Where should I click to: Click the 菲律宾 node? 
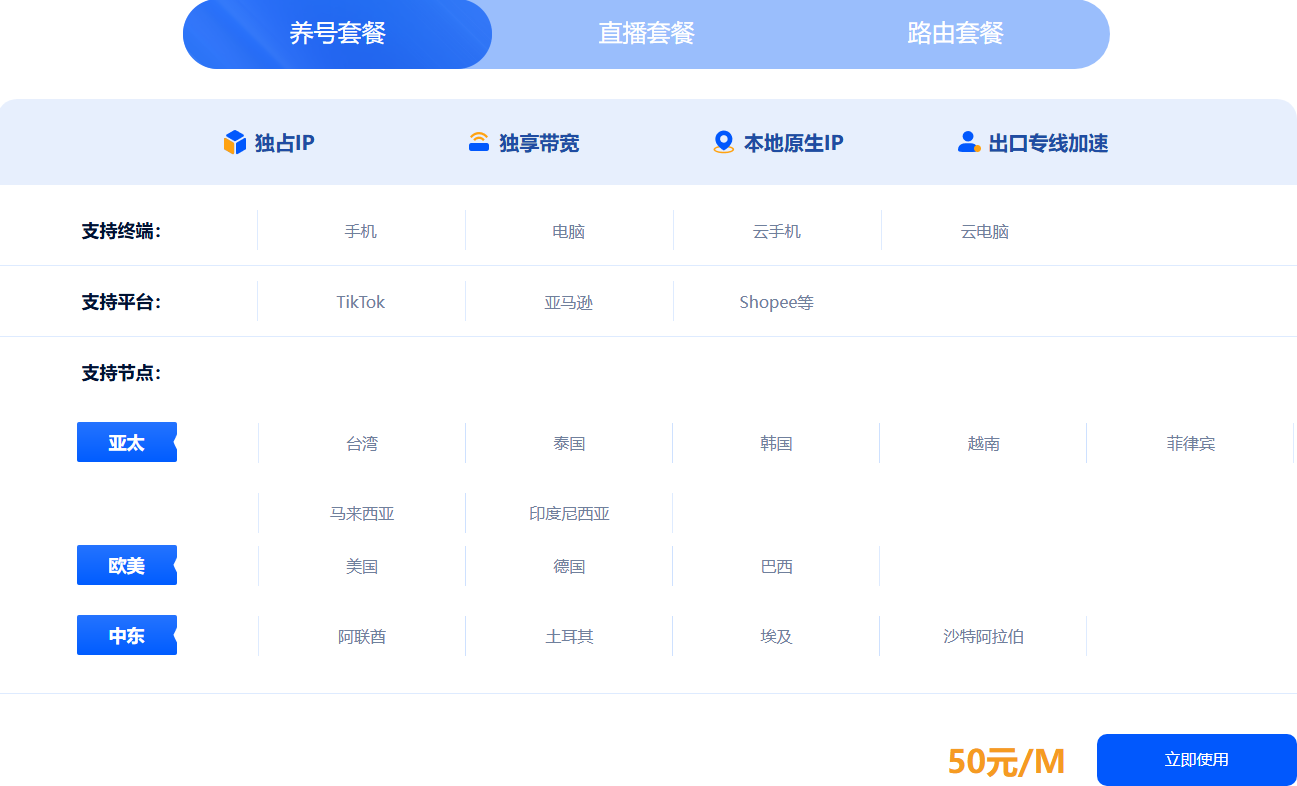1191,443
